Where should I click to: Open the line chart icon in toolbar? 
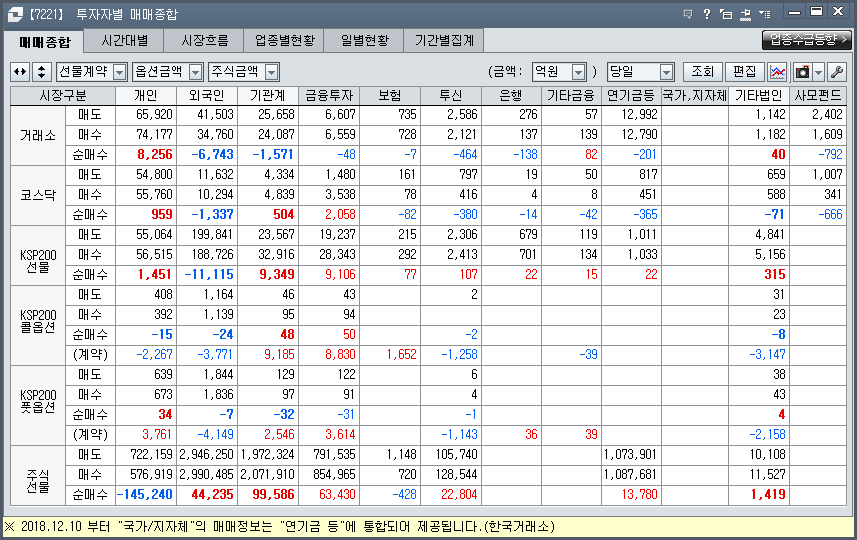777,72
